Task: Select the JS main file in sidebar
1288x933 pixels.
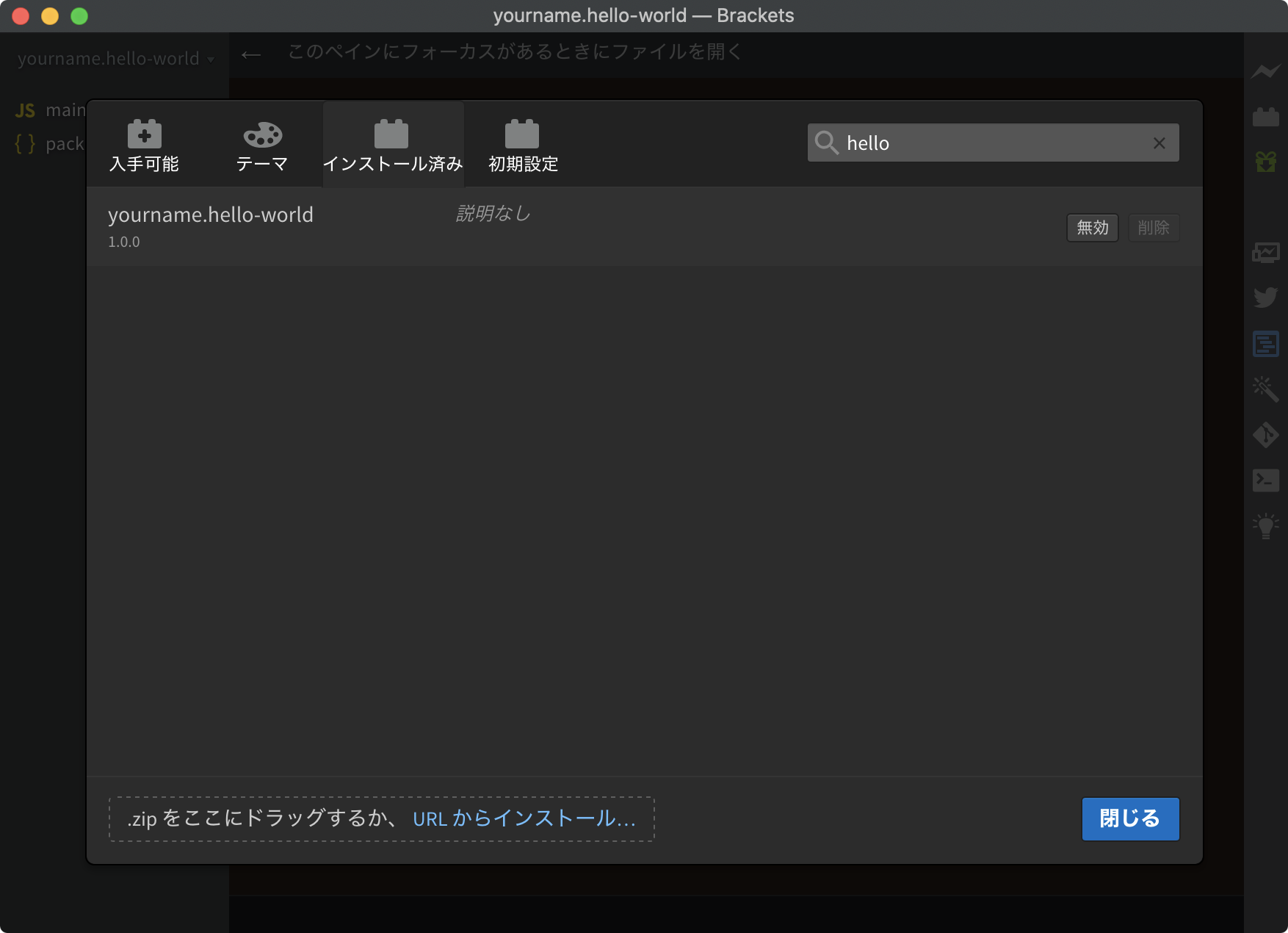Action: click(50, 110)
